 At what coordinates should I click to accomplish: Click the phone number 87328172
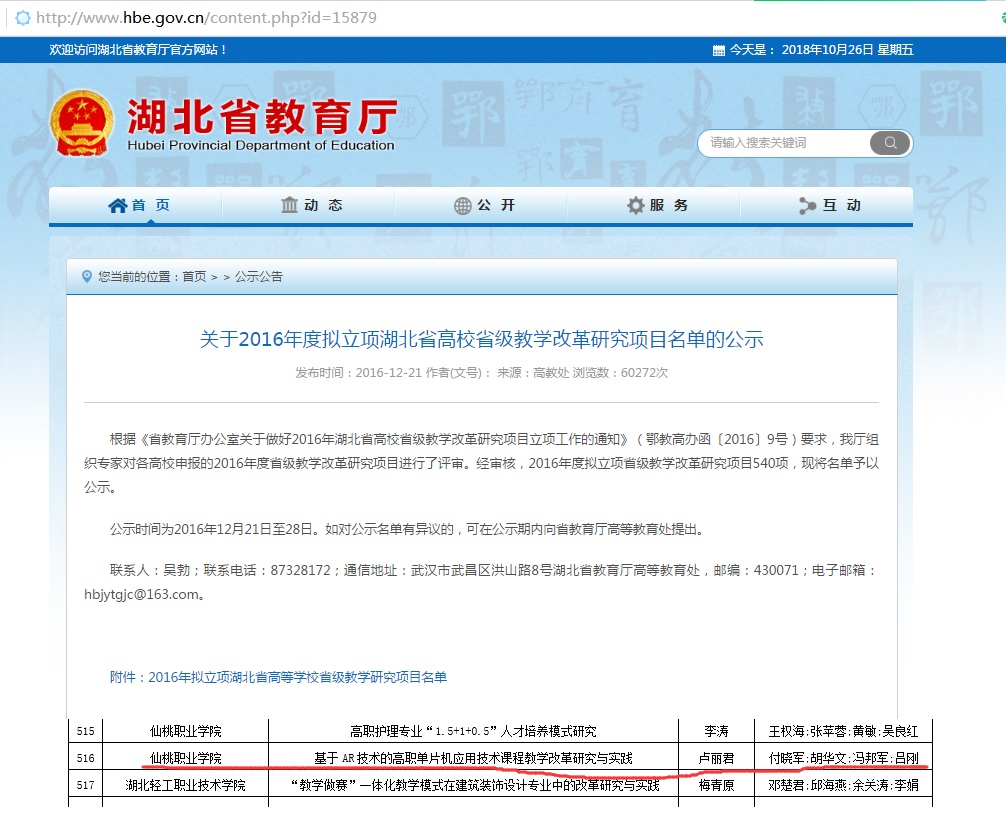tap(300, 570)
